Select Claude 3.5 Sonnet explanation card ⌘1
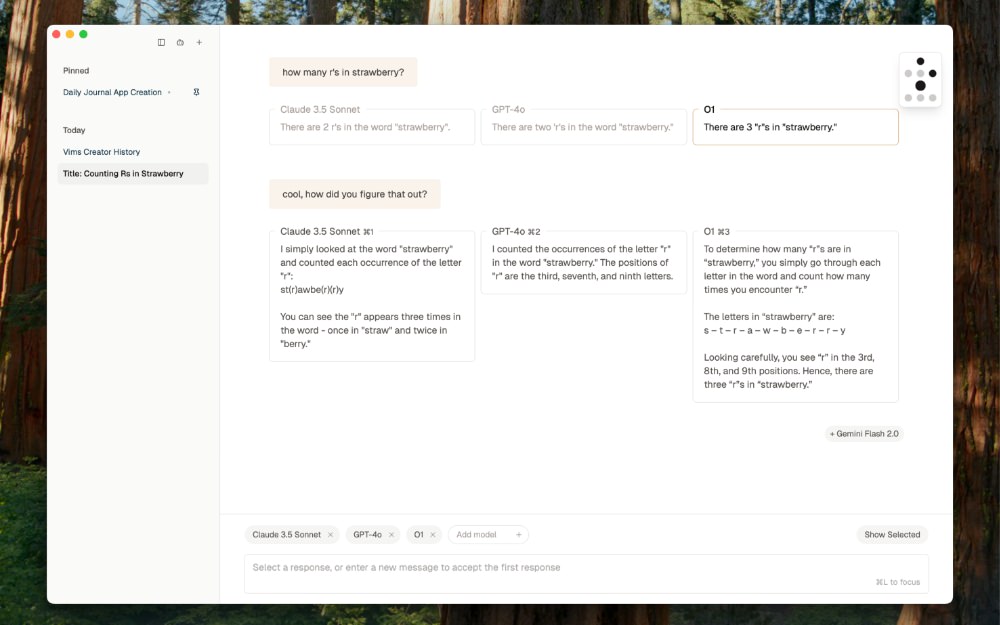Image resolution: width=1000 pixels, height=625 pixels. click(372, 296)
